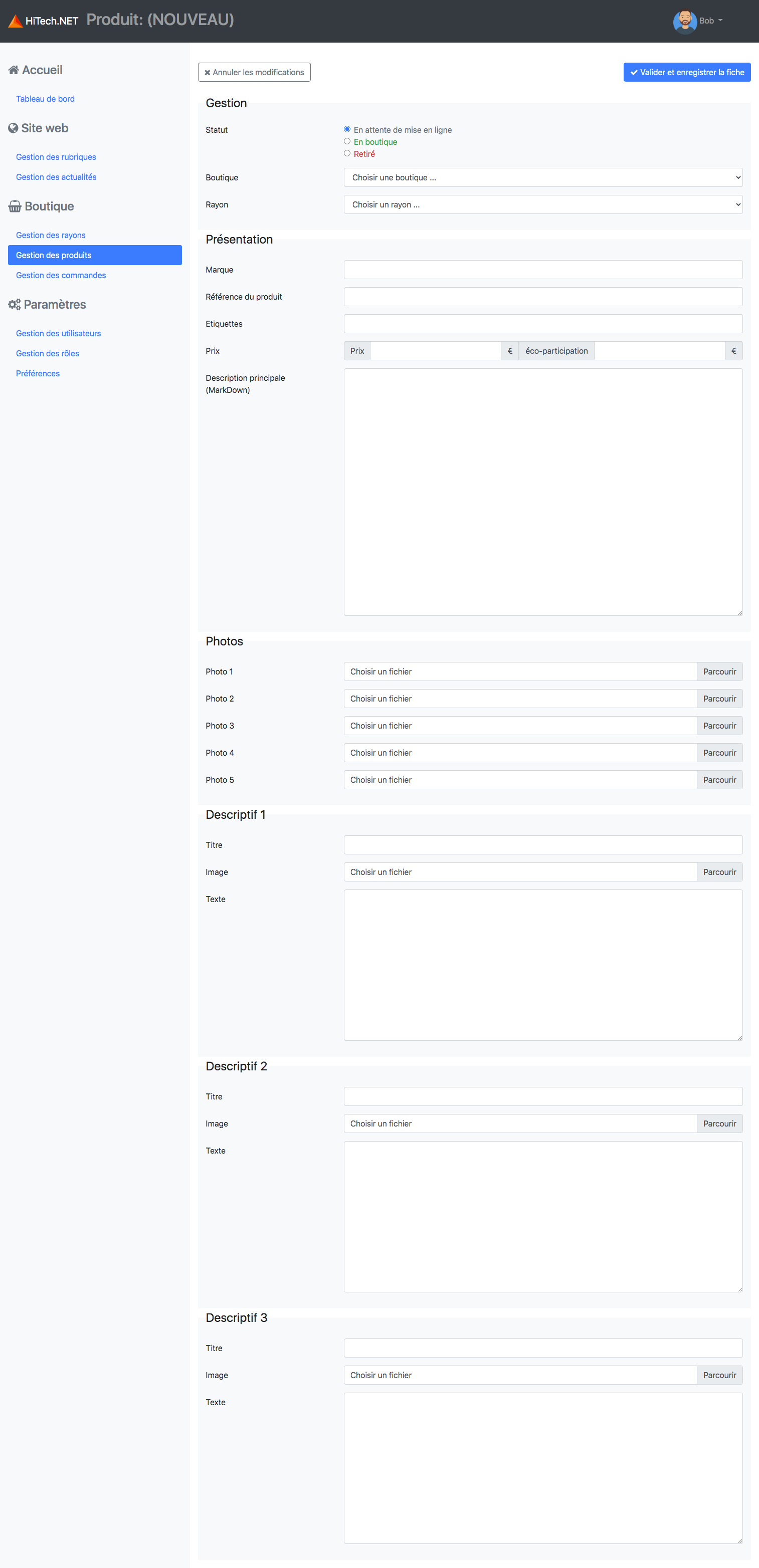Click 'Valider et enregistrer la fiche' button
The image size is (759, 1568).
(686, 73)
